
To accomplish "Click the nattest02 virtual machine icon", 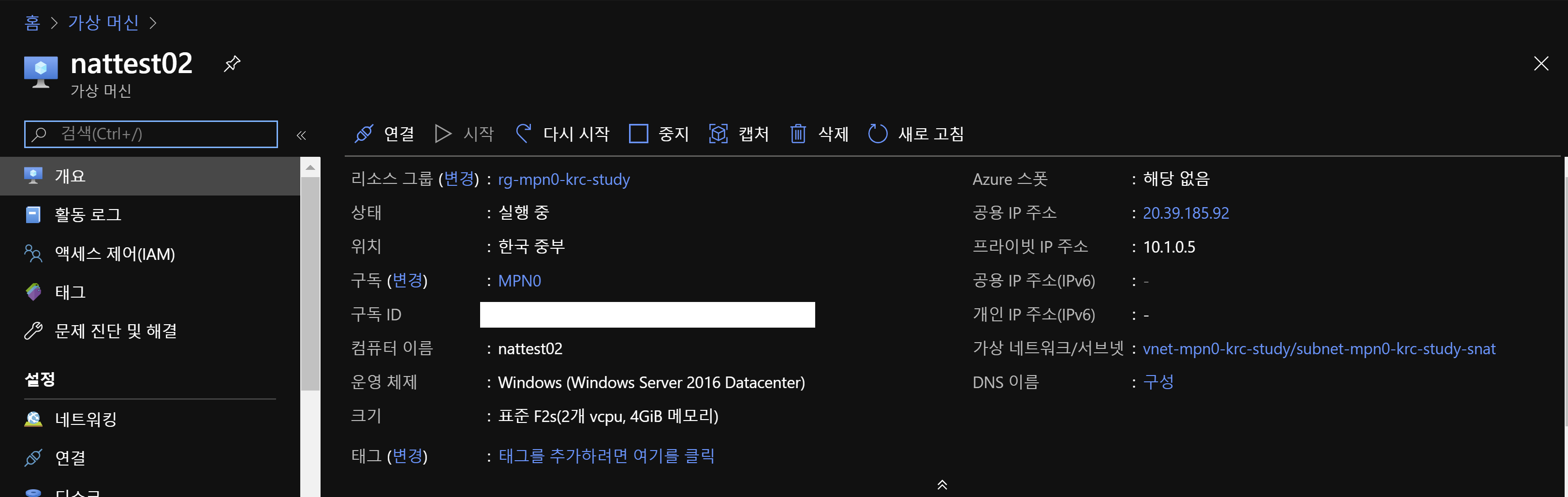I will click(x=41, y=72).
